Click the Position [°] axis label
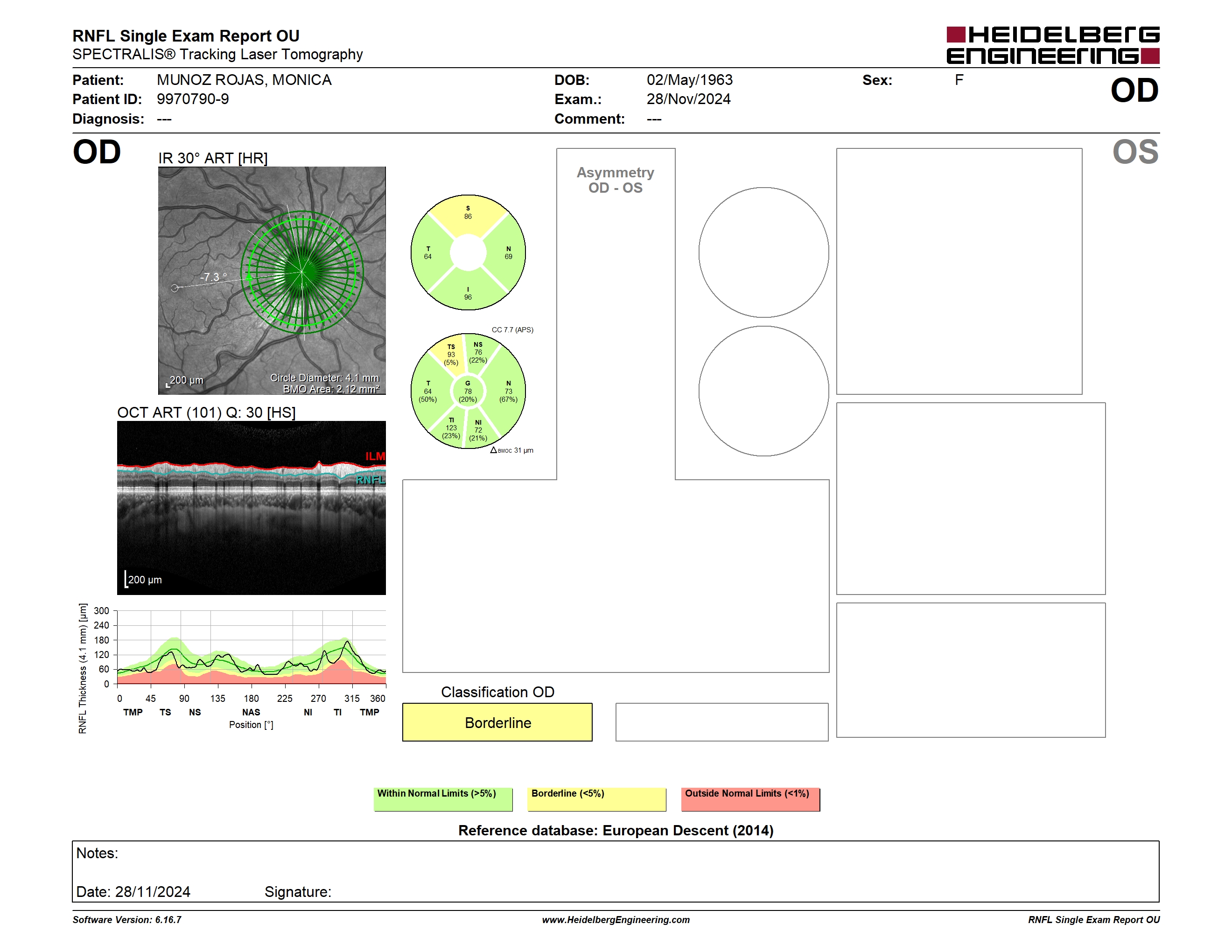The image size is (1232, 952). click(x=251, y=724)
